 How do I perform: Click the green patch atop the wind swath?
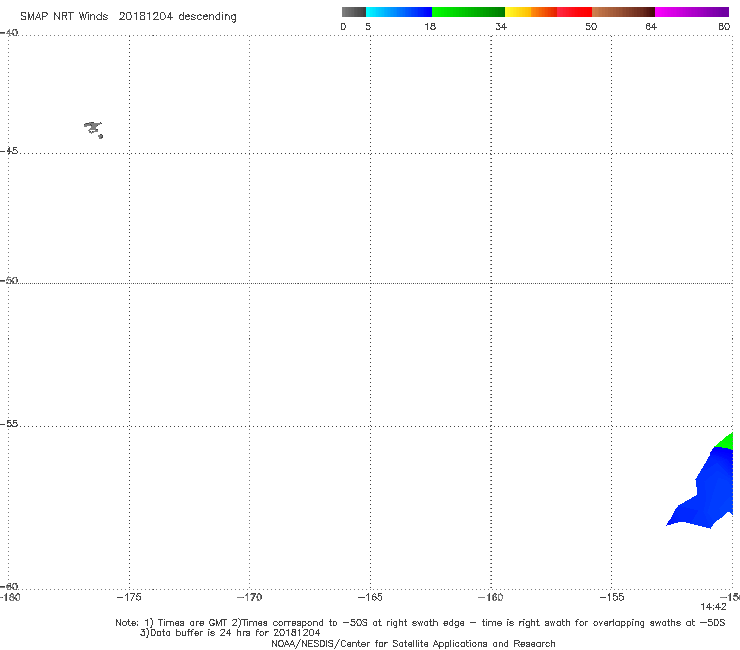[725, 441]
